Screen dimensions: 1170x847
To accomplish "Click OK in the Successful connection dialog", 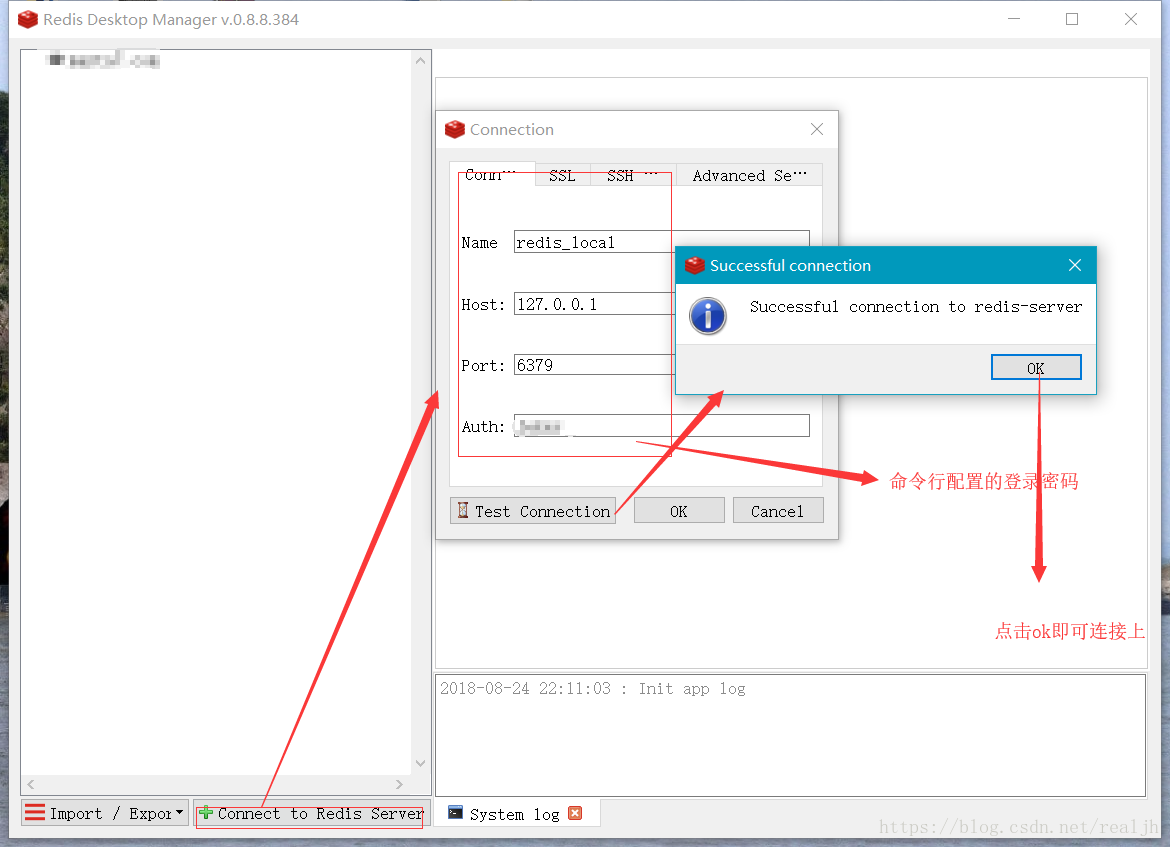I will pos(1036,367).
